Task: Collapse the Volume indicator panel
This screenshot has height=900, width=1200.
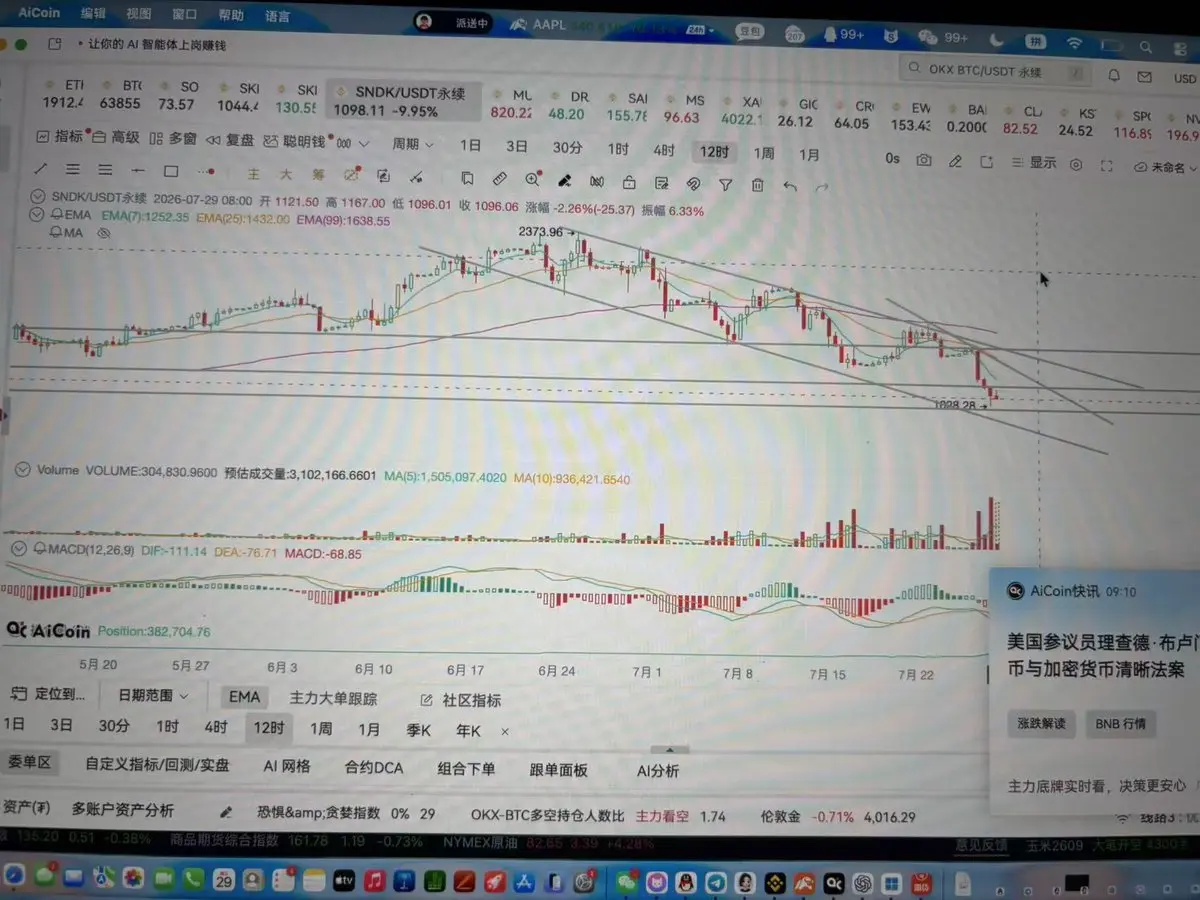Action: coord(25,470)
